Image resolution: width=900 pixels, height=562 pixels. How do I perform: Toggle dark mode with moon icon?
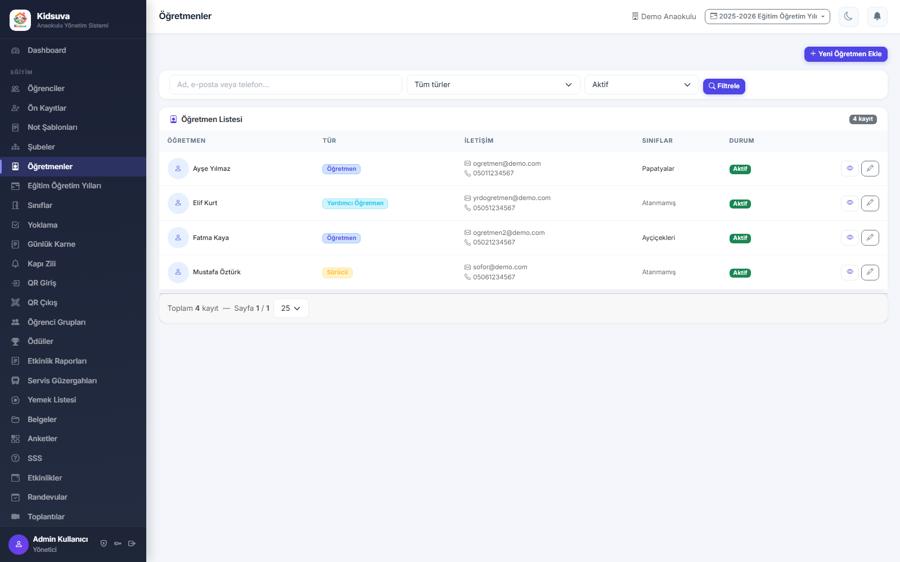pos(848,17)
